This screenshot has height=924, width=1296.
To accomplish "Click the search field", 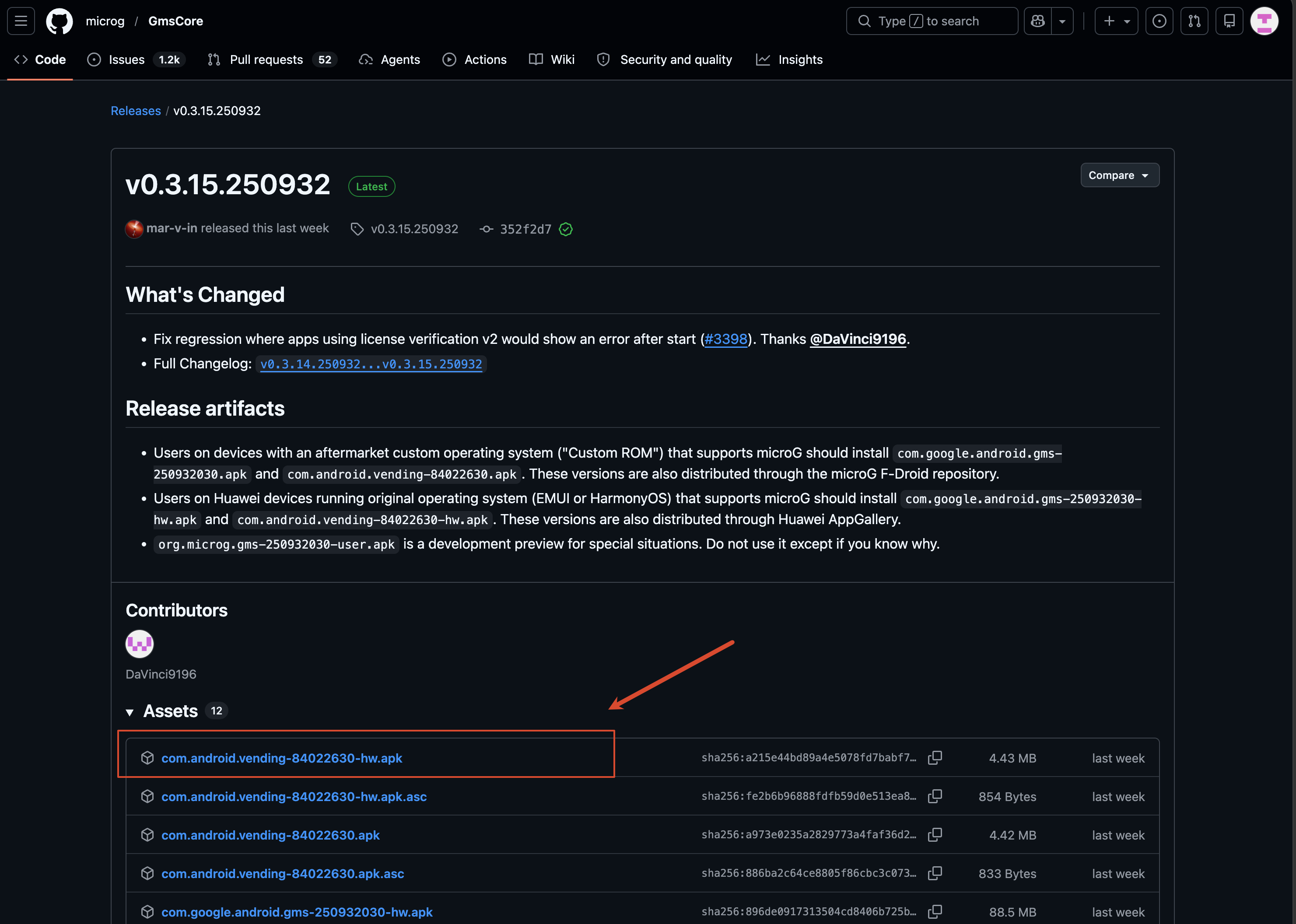I will point(932,21).
